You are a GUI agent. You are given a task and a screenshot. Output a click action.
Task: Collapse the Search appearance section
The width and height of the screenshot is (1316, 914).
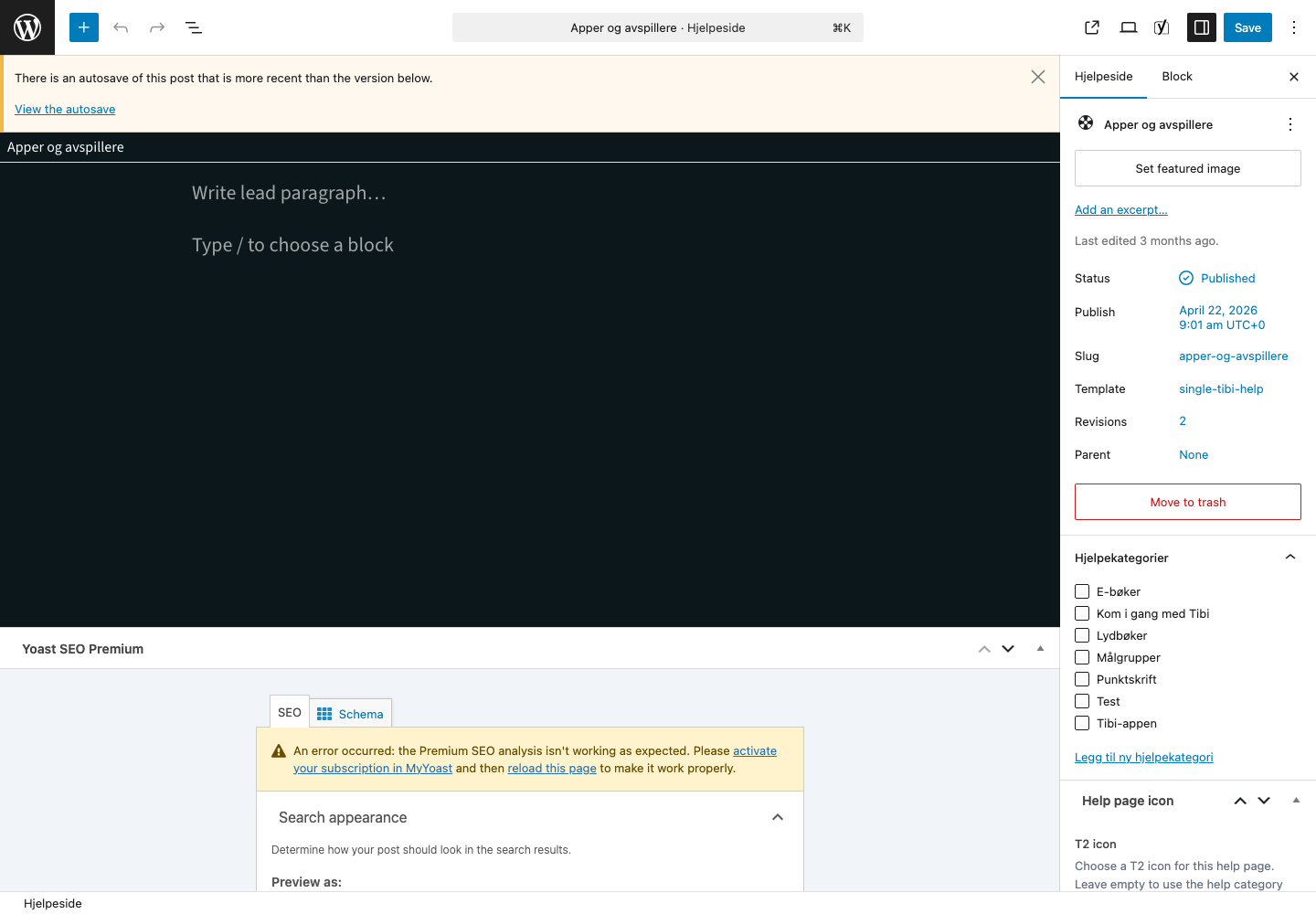[778, 817]
